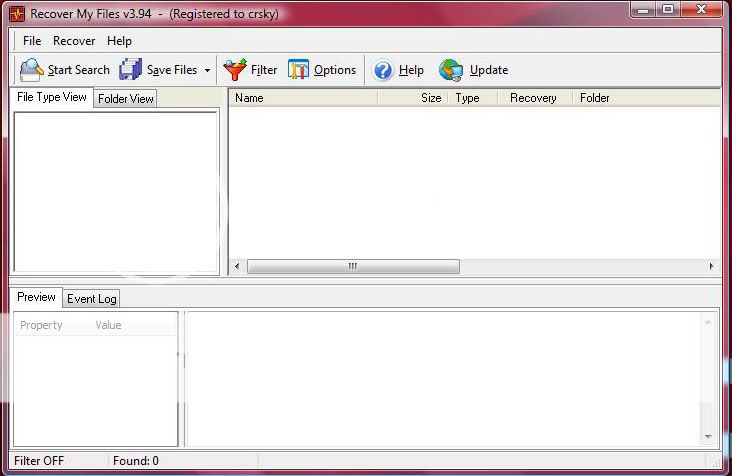Open the Recover menu

[74, 41]
